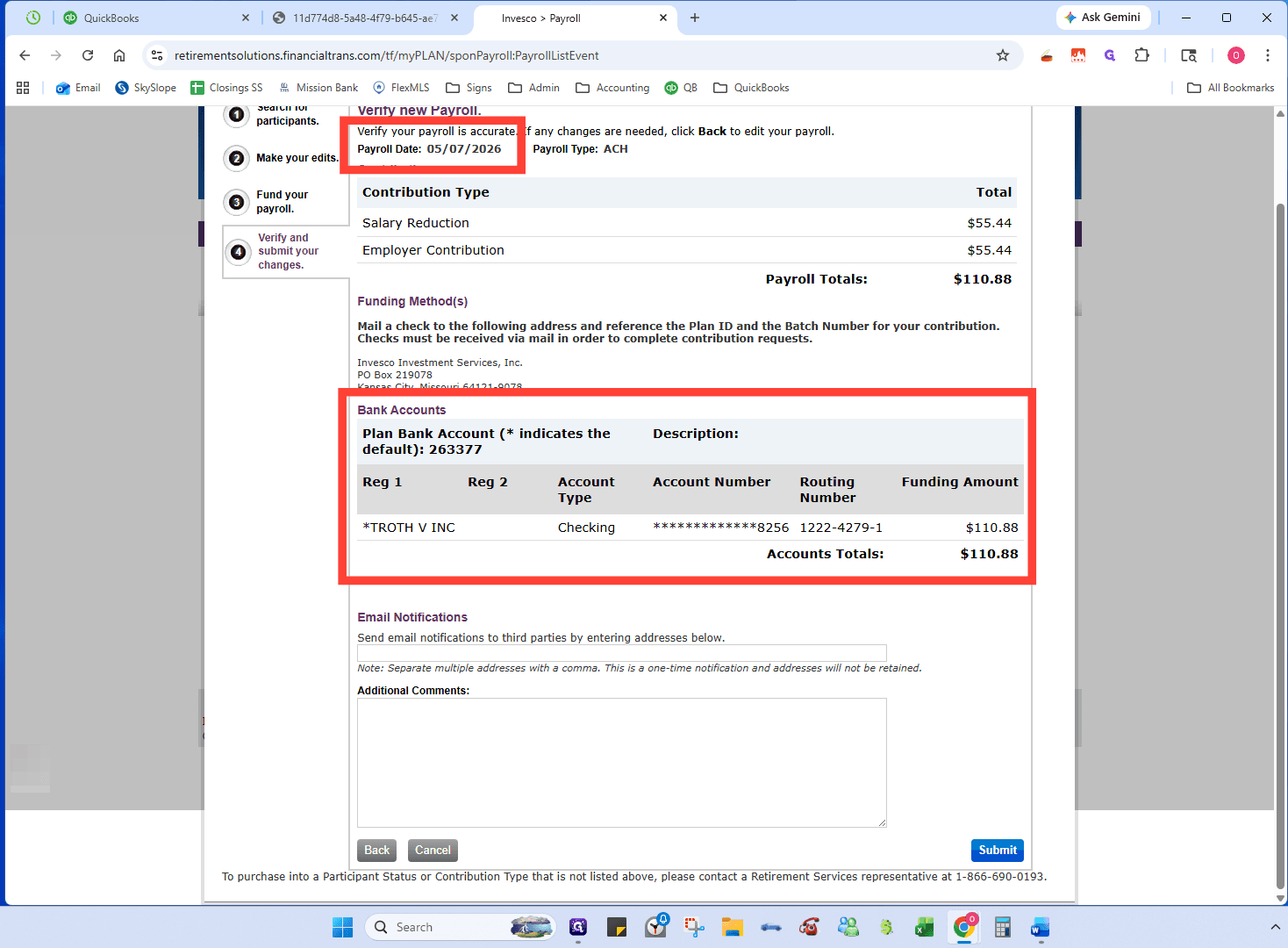1288x948 pixels.
Task: Click the page vertical scrollbar
Action: pos(1280,544)
